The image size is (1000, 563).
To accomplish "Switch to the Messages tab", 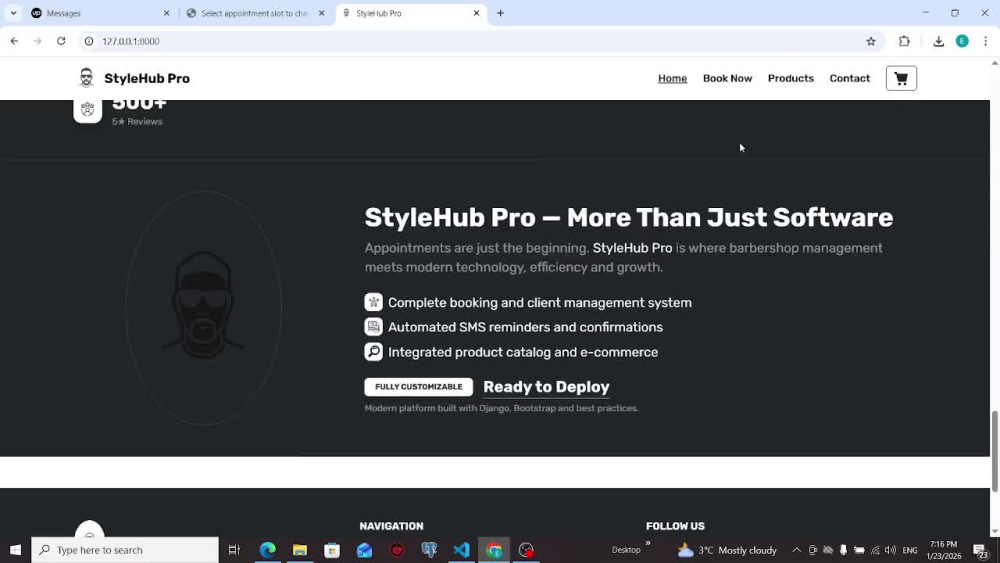I will [99, 13].
